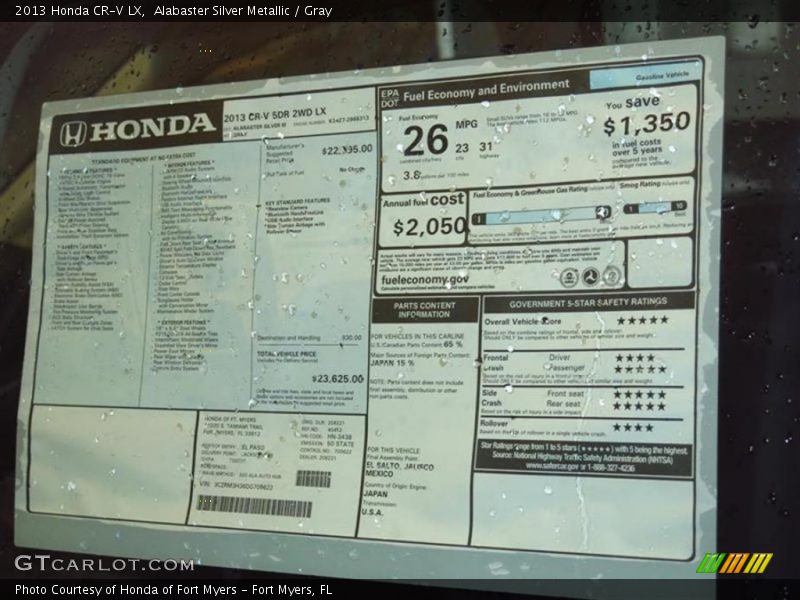Image resolution: width=800 pixels, height=600 pixels.
Task: Click the long barcode under the VIN
Action: (x=254, y=506)
